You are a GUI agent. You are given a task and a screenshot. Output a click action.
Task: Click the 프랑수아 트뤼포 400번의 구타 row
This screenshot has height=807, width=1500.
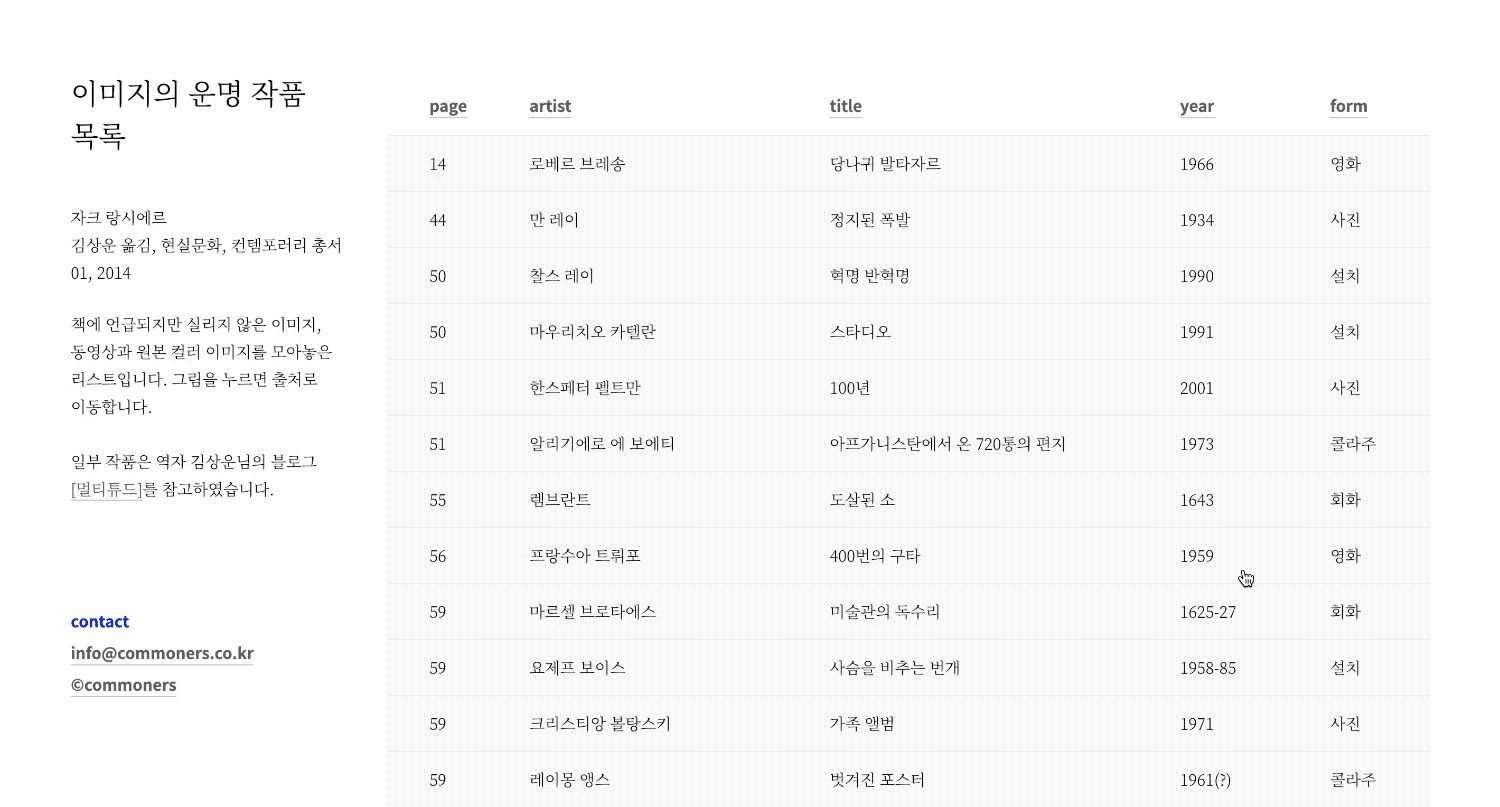tap(908, 556)
